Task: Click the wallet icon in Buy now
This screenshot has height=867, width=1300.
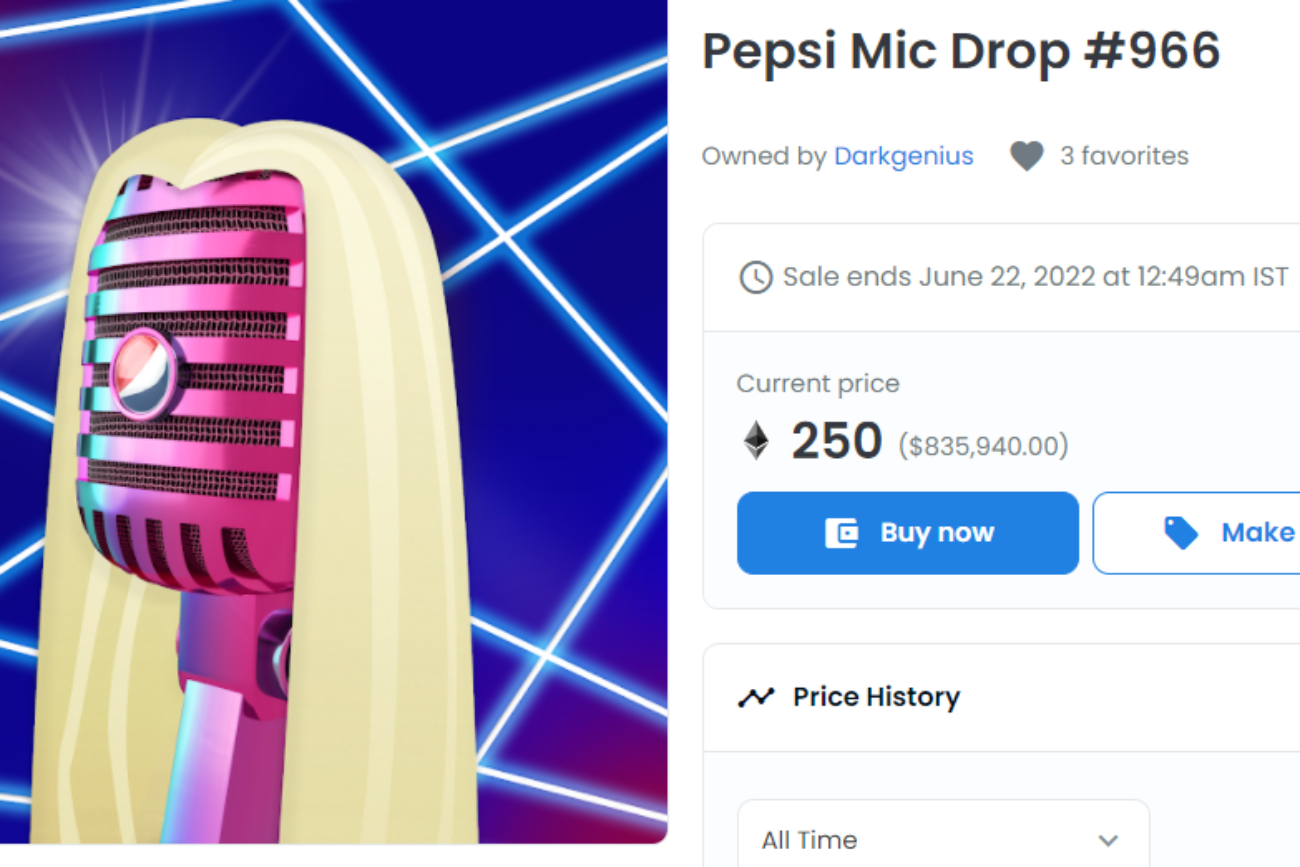Action: click(841, 533)
